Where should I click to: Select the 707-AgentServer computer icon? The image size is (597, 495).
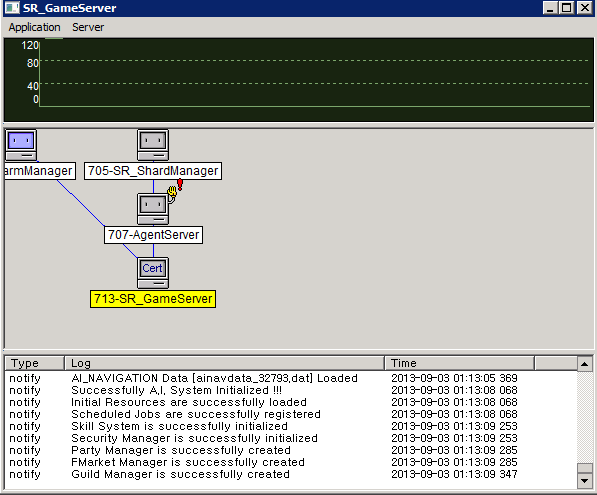coord(153,209)
